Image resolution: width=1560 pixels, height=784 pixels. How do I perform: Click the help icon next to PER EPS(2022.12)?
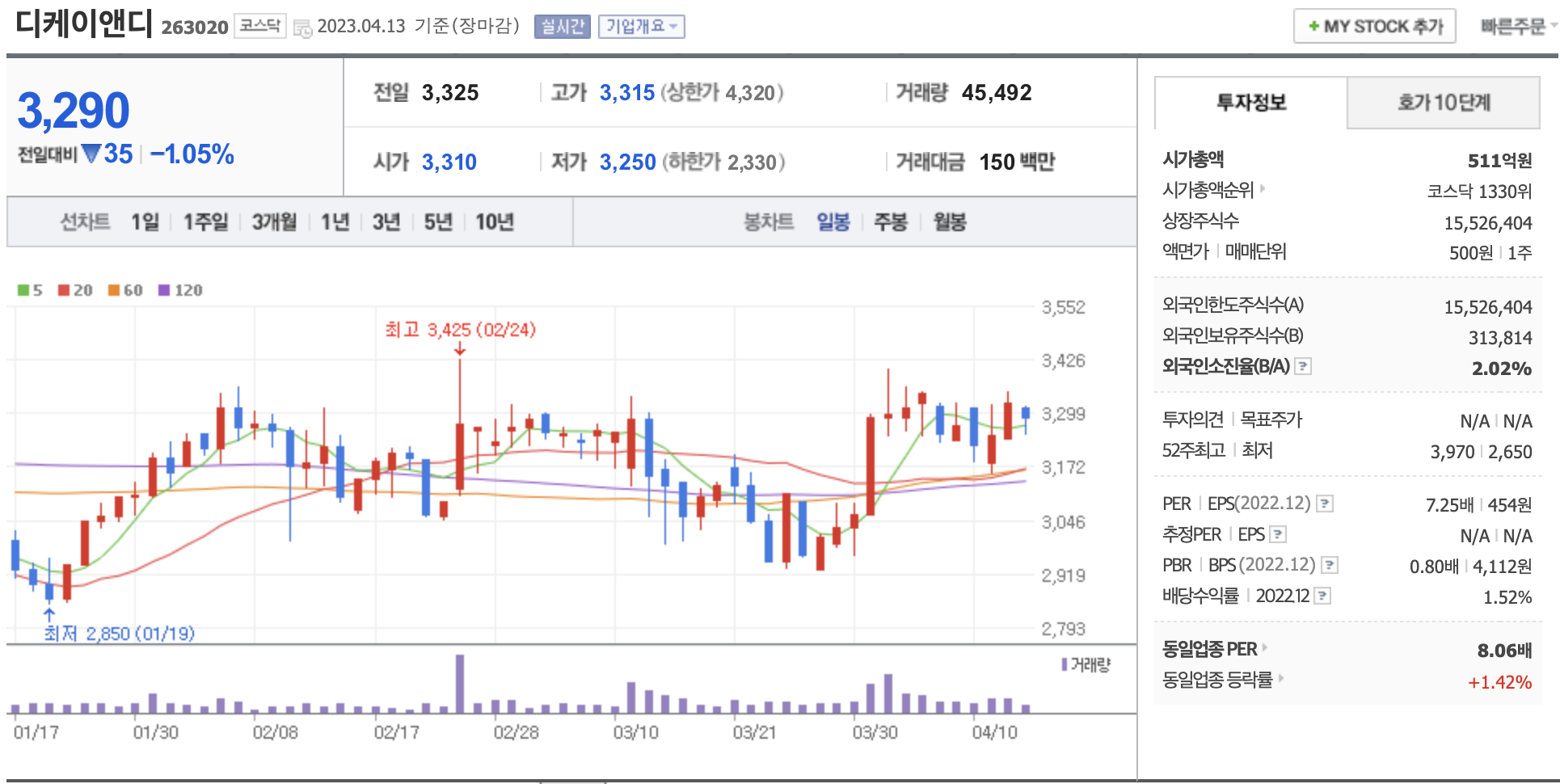(1324, 504)
